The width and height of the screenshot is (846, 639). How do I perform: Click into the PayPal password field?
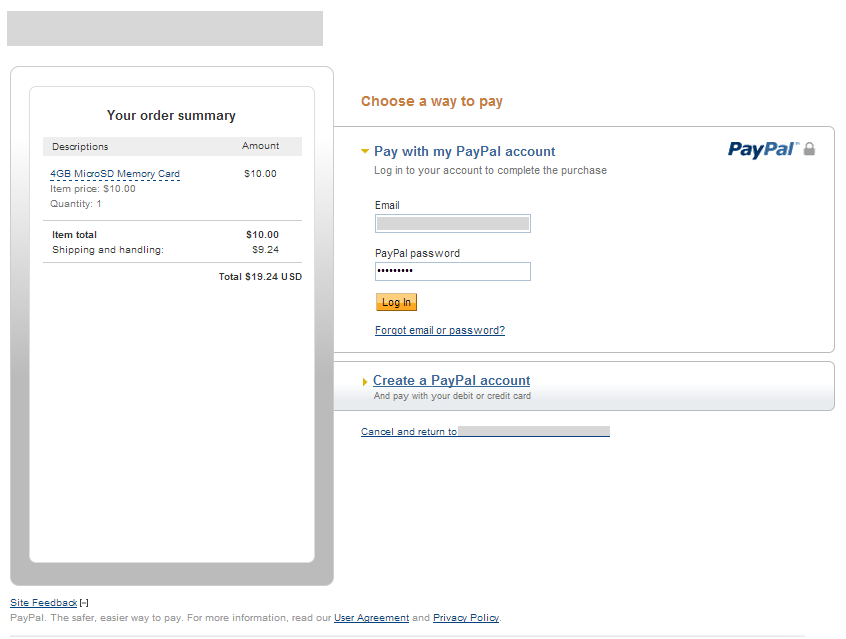452,271
